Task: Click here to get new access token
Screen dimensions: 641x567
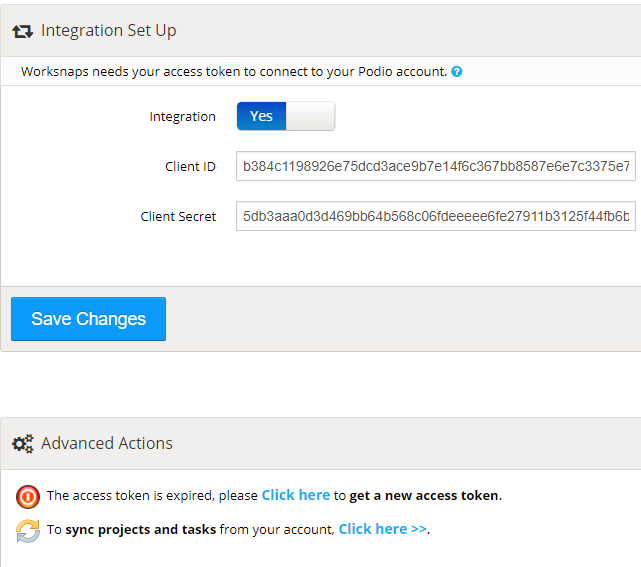Action: coord(296,495)
